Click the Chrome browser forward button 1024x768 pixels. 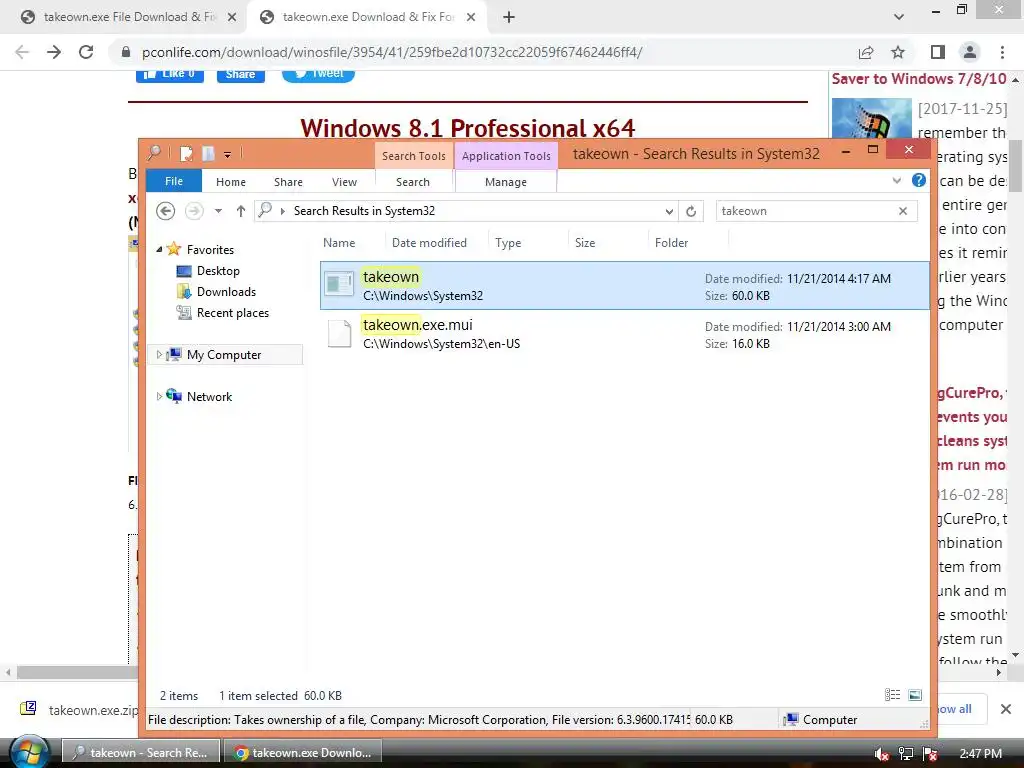(x=54, y=52)
